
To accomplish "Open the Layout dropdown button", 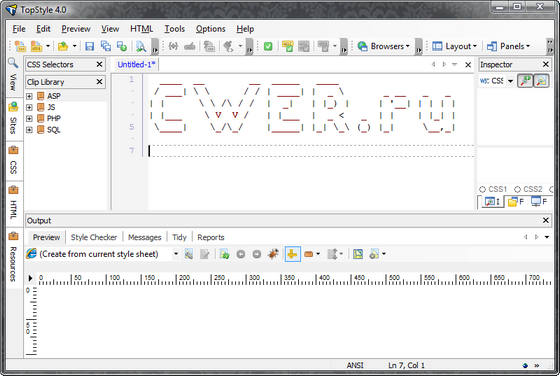I will coord(454,46).
